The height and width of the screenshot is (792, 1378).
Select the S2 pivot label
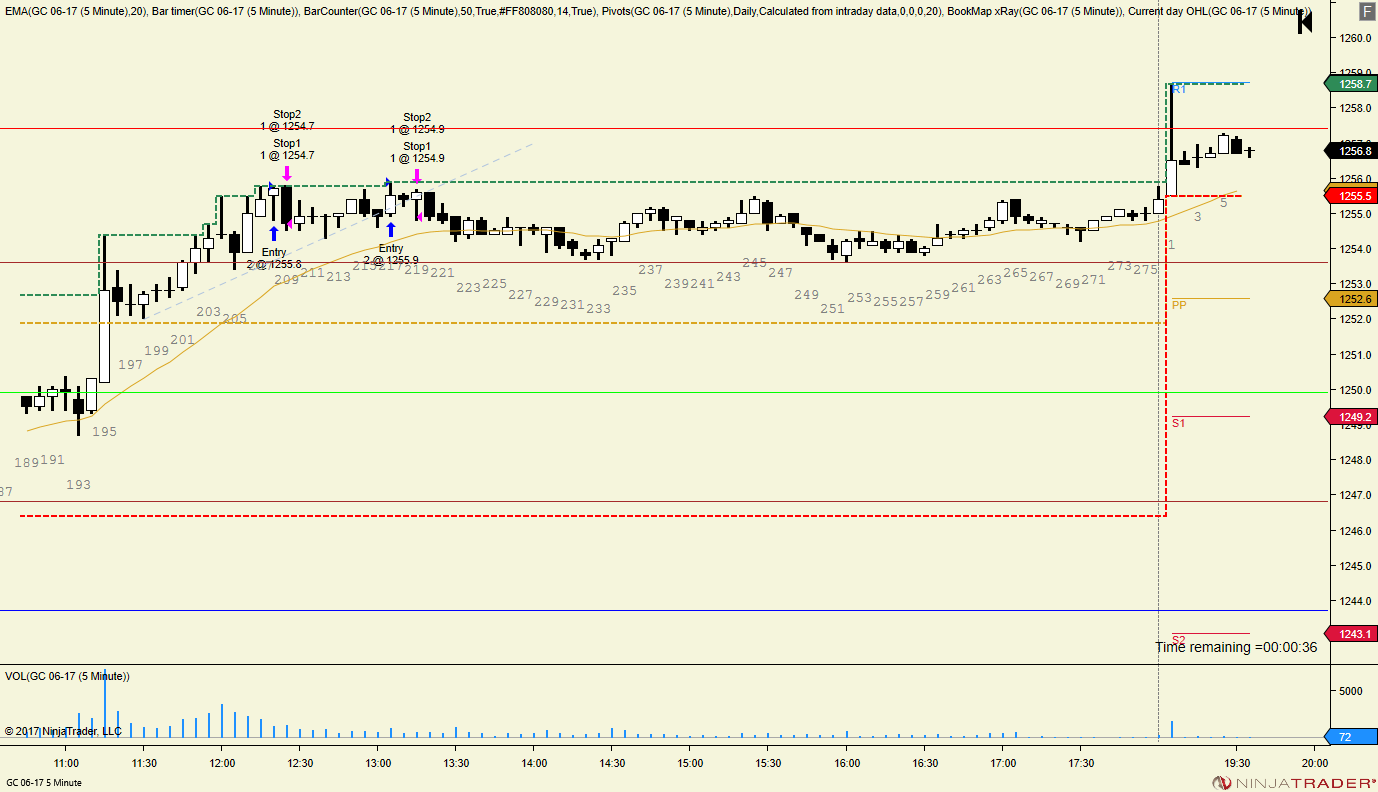[x=1178, y=639]
